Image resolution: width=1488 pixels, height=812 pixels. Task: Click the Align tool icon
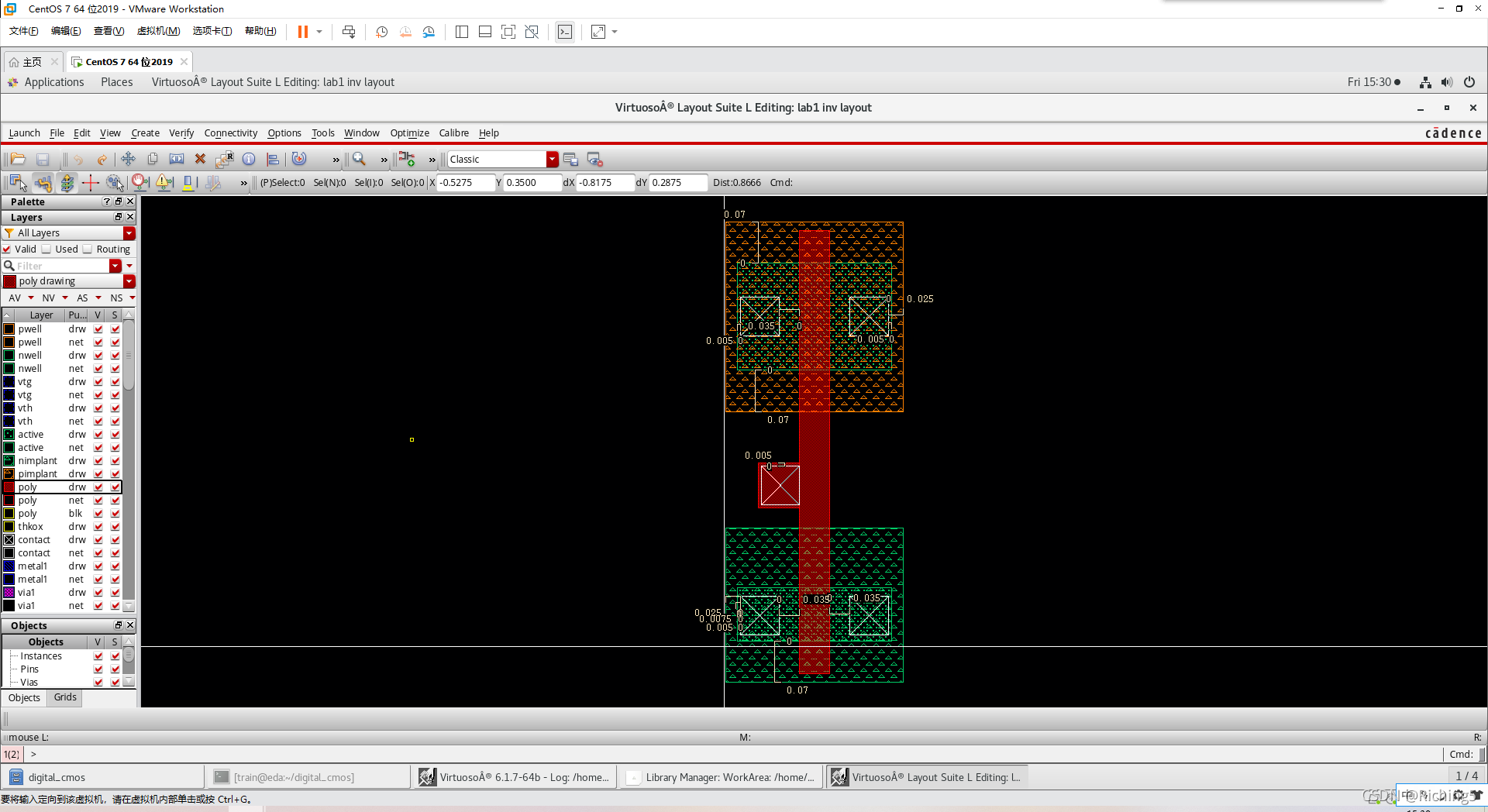273,160
